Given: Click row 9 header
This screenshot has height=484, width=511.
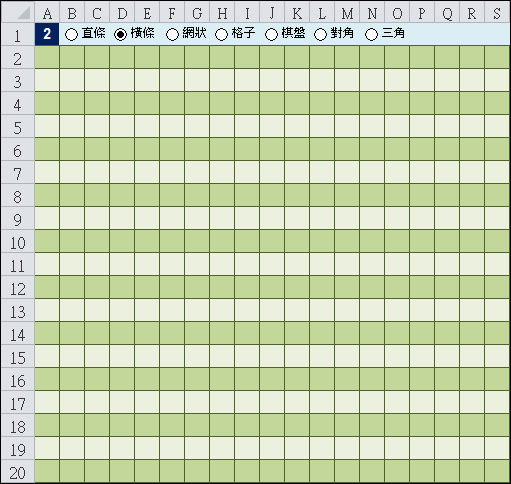Looking at the screenshot, I should pyautogui.click(x=18, y=218).
